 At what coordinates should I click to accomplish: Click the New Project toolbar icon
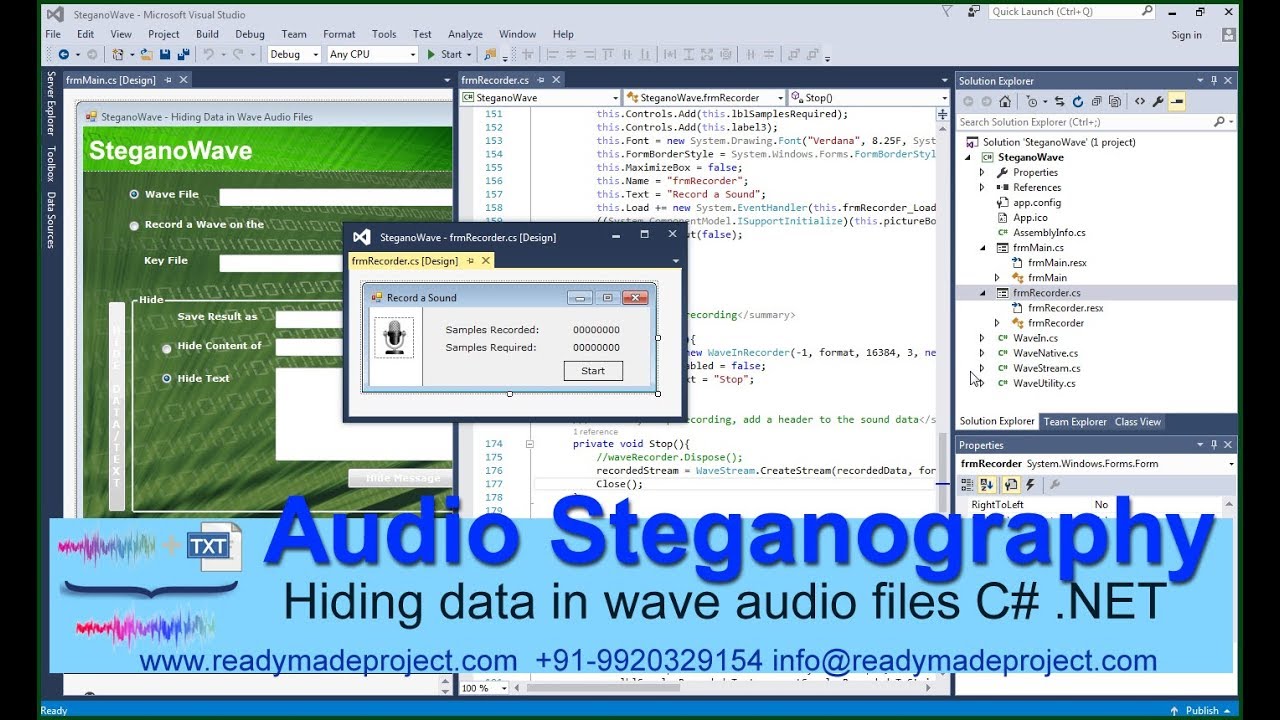(x=118, y=55)
